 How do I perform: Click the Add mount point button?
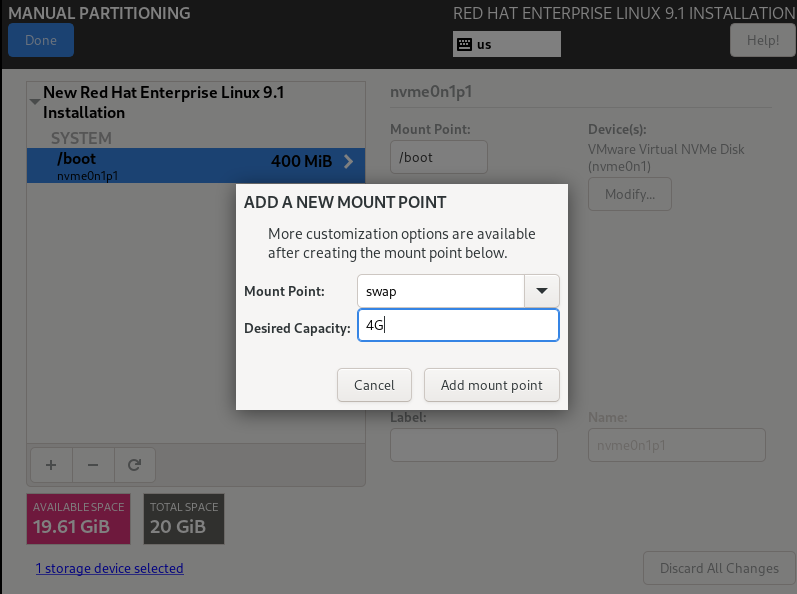[x=492, y=385]
